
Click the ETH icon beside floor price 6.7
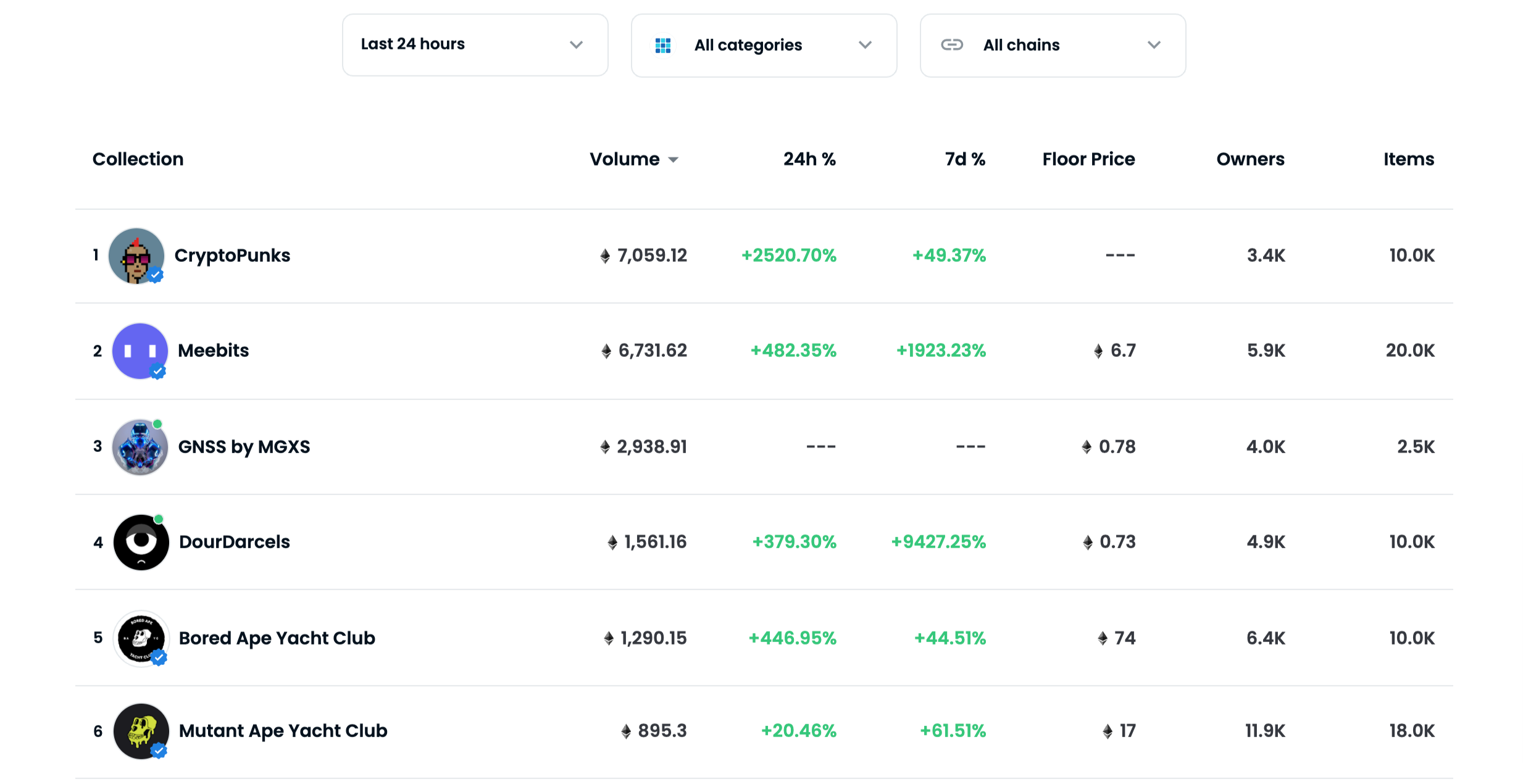pos(1098,351)
